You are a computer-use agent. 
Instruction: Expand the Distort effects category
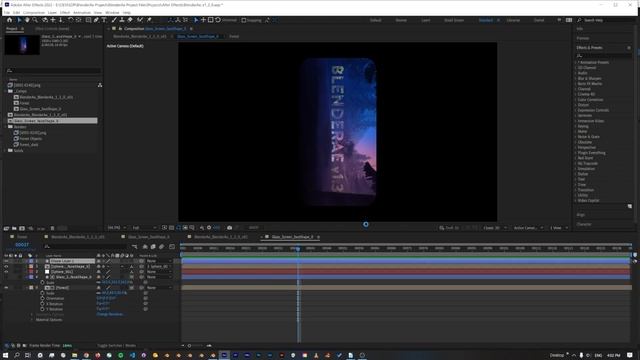pyautogui.click(x=576, y=105)
